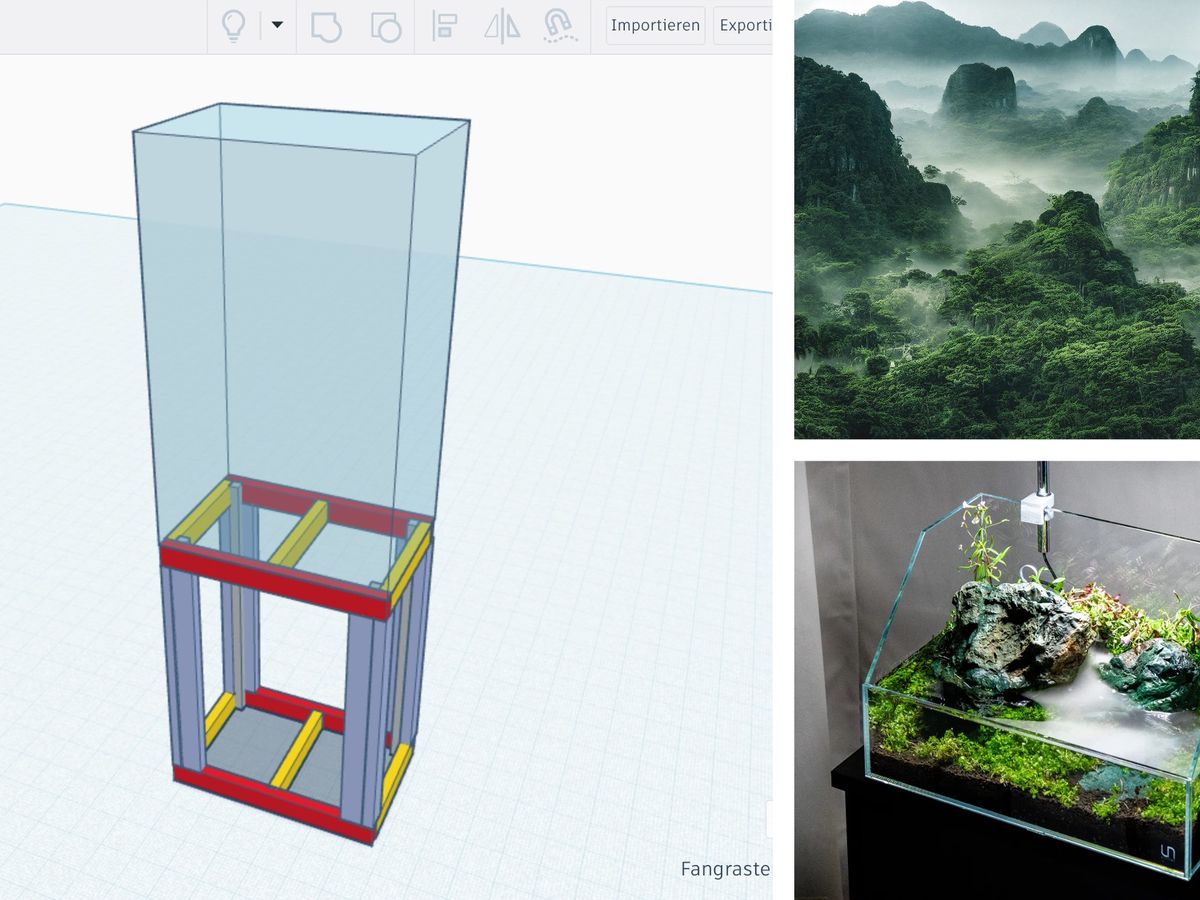
Task: Open the planted glass tank photo
Action: [996, 680]
